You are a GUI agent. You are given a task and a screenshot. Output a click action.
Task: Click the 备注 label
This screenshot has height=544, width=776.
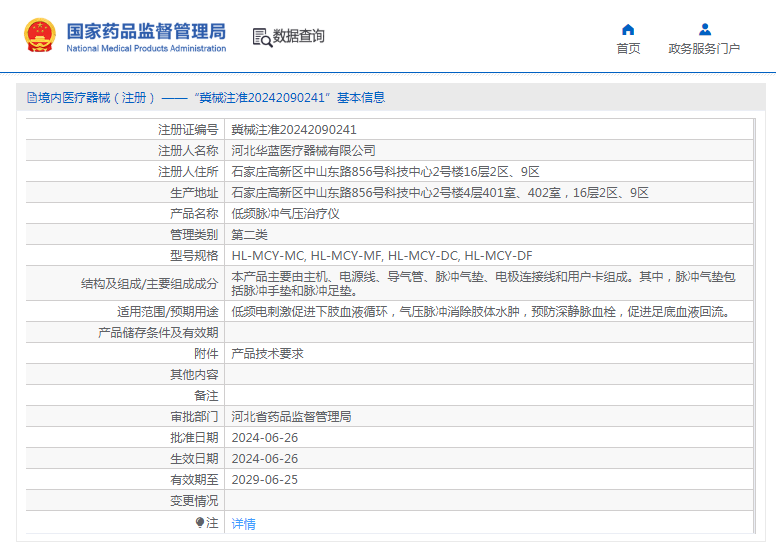[x=206, y=396]
